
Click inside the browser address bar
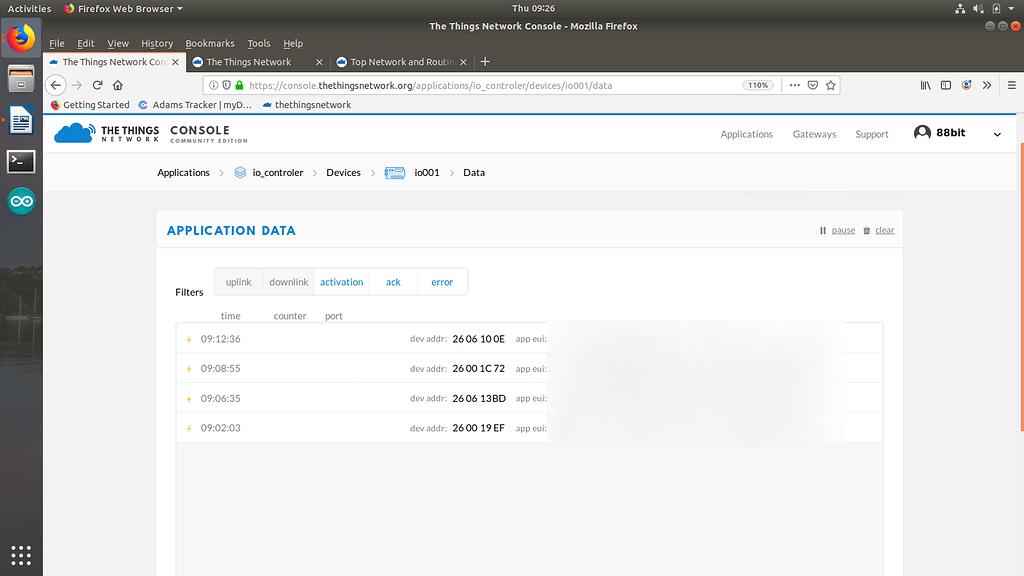tap(500, 85)
